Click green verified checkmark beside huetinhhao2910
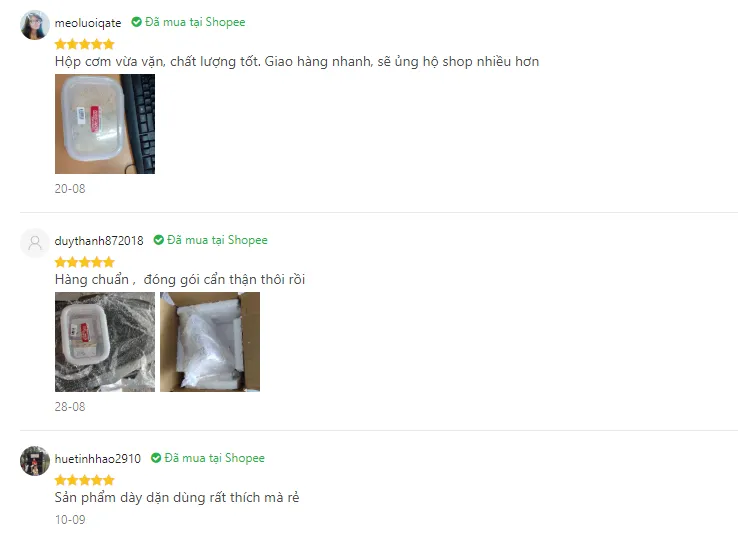 pos(156,458)
